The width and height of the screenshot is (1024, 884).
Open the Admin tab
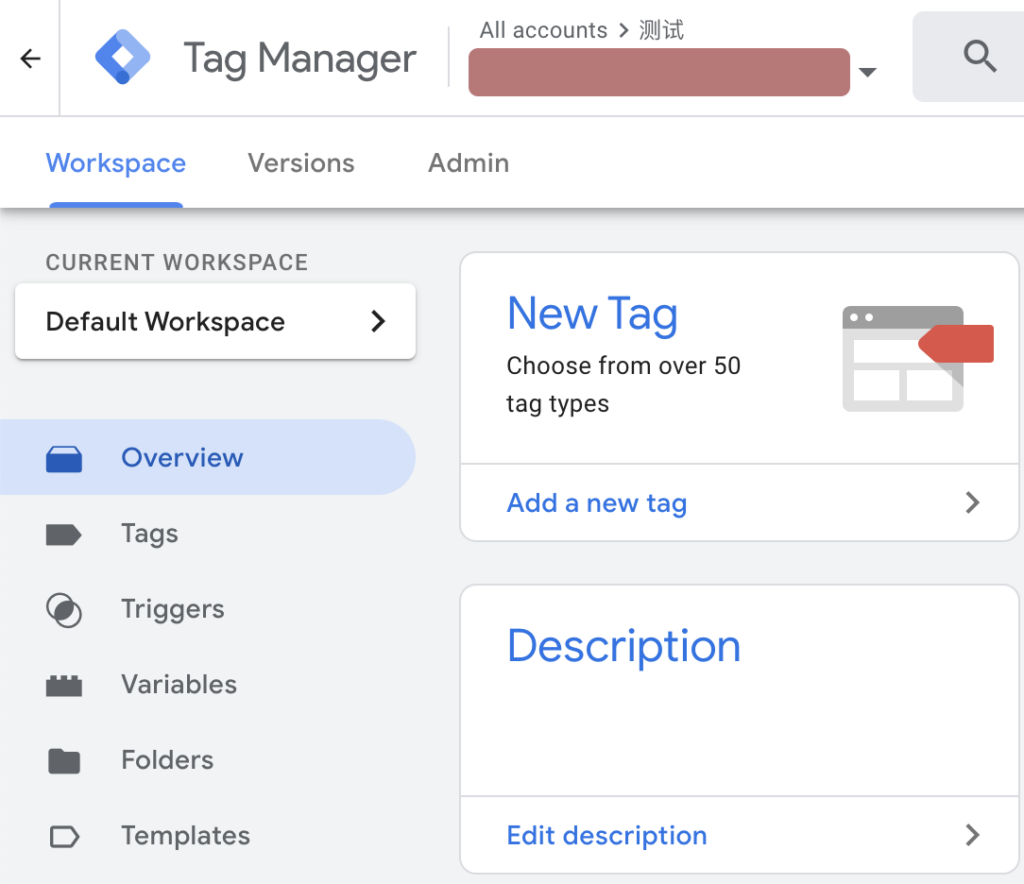[468, 163]
